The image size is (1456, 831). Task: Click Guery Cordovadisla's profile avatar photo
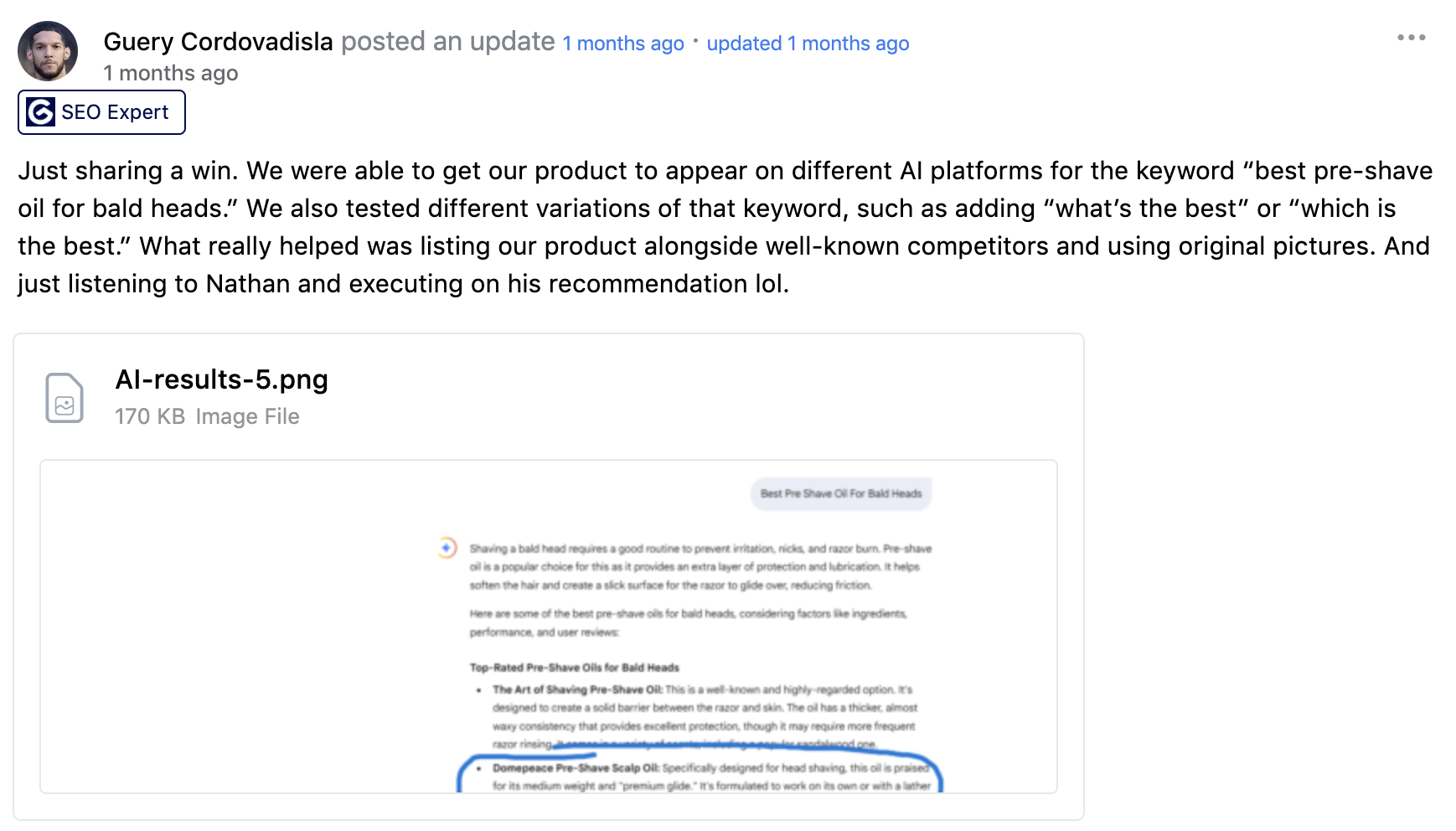(48, 51)
